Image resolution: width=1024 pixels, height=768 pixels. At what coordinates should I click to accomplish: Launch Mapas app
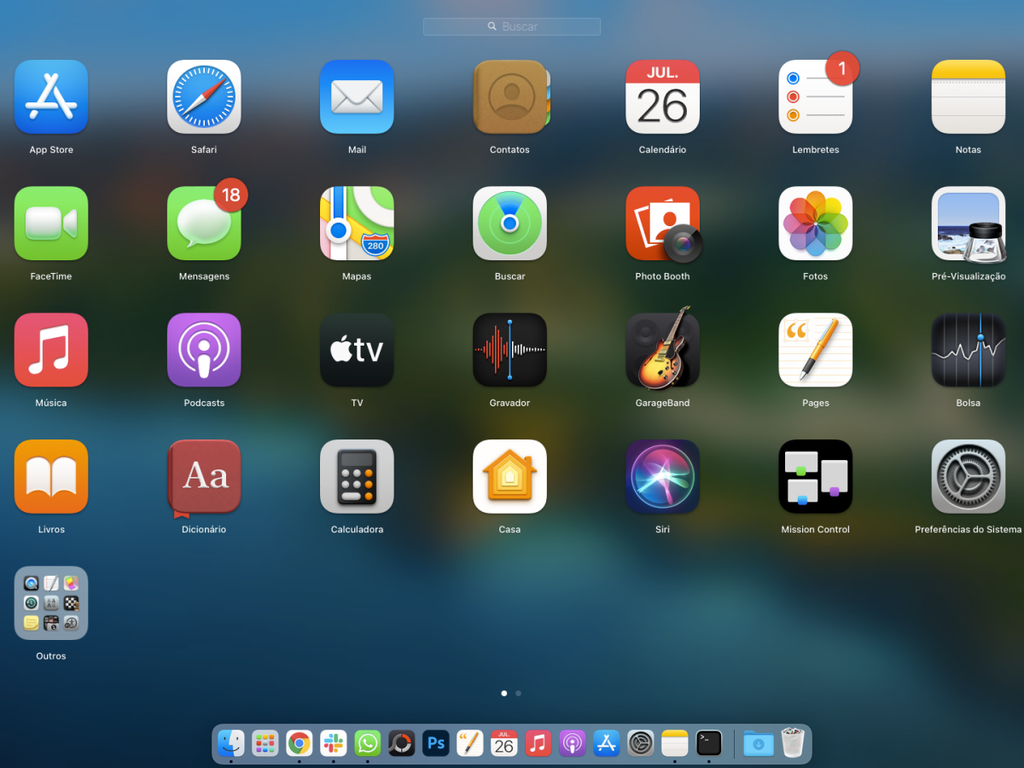[x=357, y=223]
